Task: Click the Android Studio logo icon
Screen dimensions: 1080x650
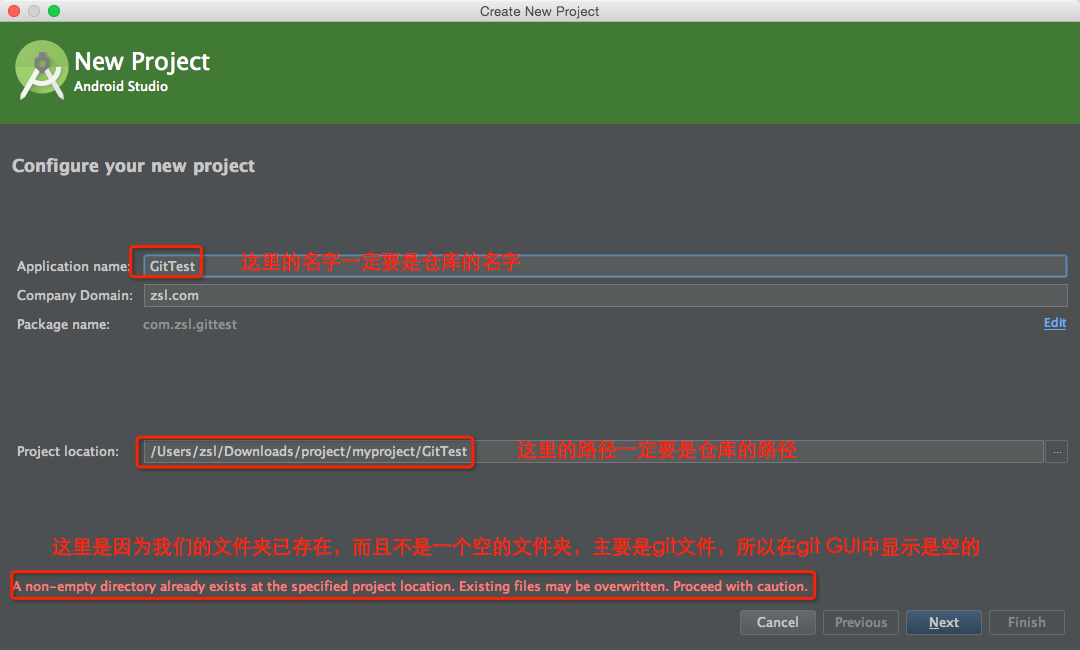Action: 41,70
